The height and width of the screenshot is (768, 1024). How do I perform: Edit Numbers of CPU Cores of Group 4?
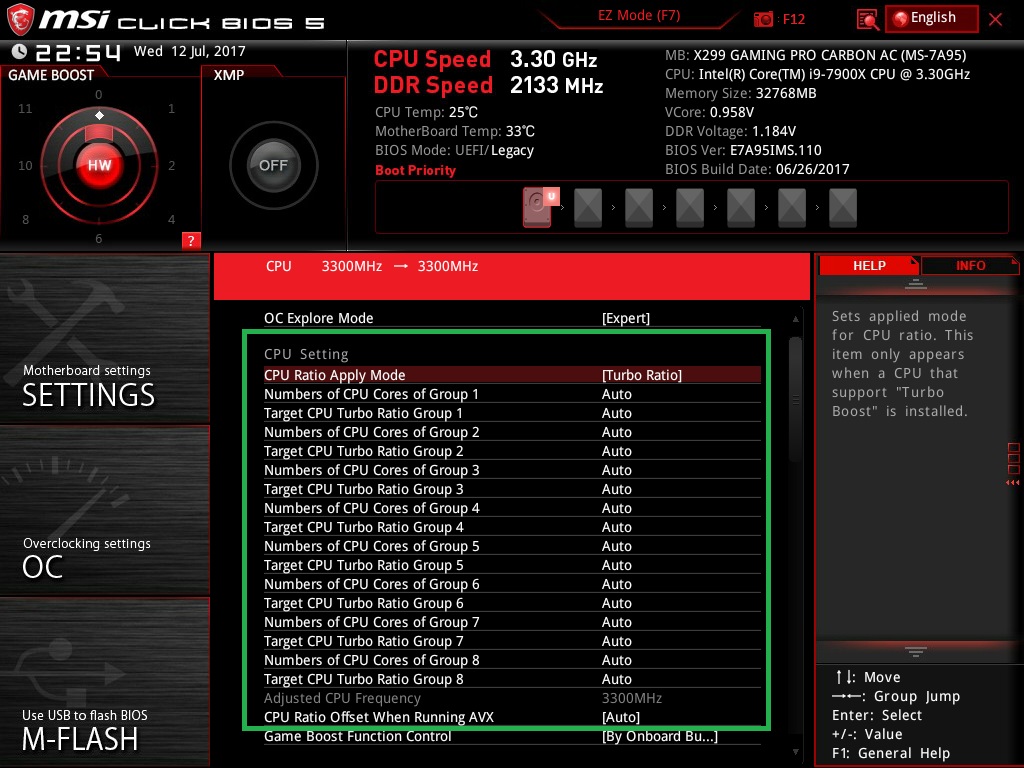point(512,507)
